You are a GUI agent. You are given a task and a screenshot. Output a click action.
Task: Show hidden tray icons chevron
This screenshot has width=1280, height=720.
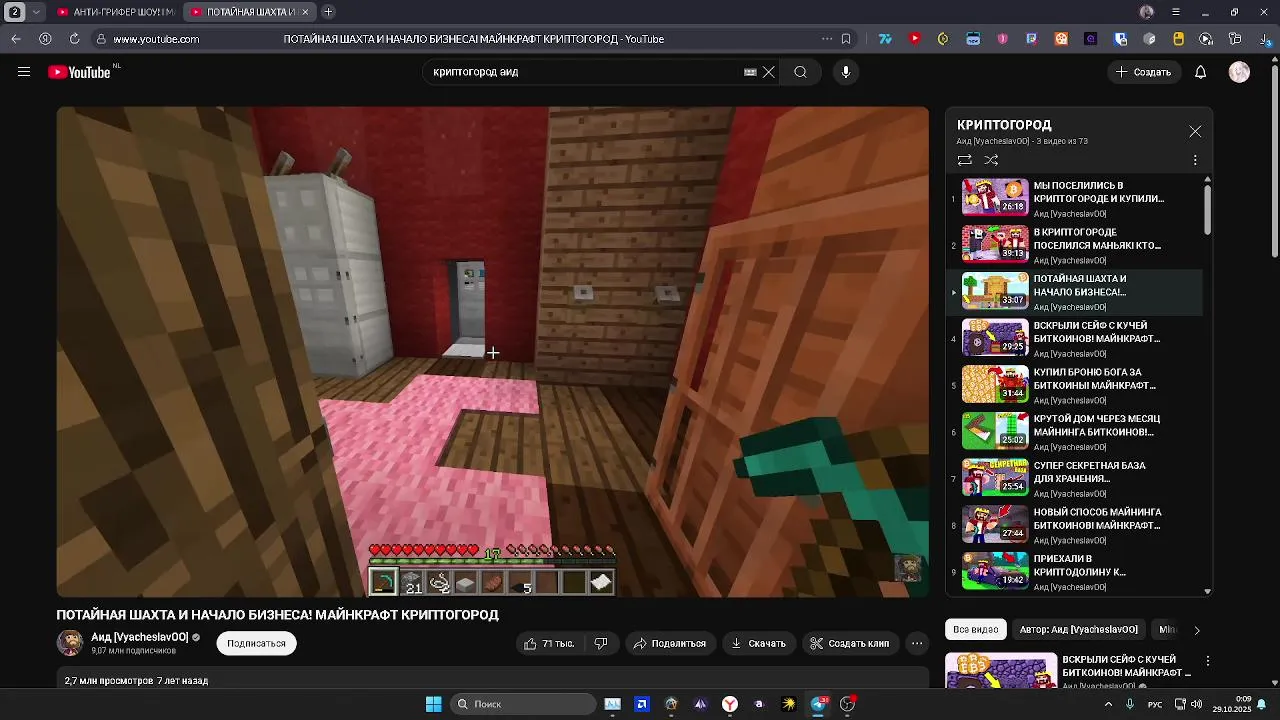click(x=1108, y=704)
